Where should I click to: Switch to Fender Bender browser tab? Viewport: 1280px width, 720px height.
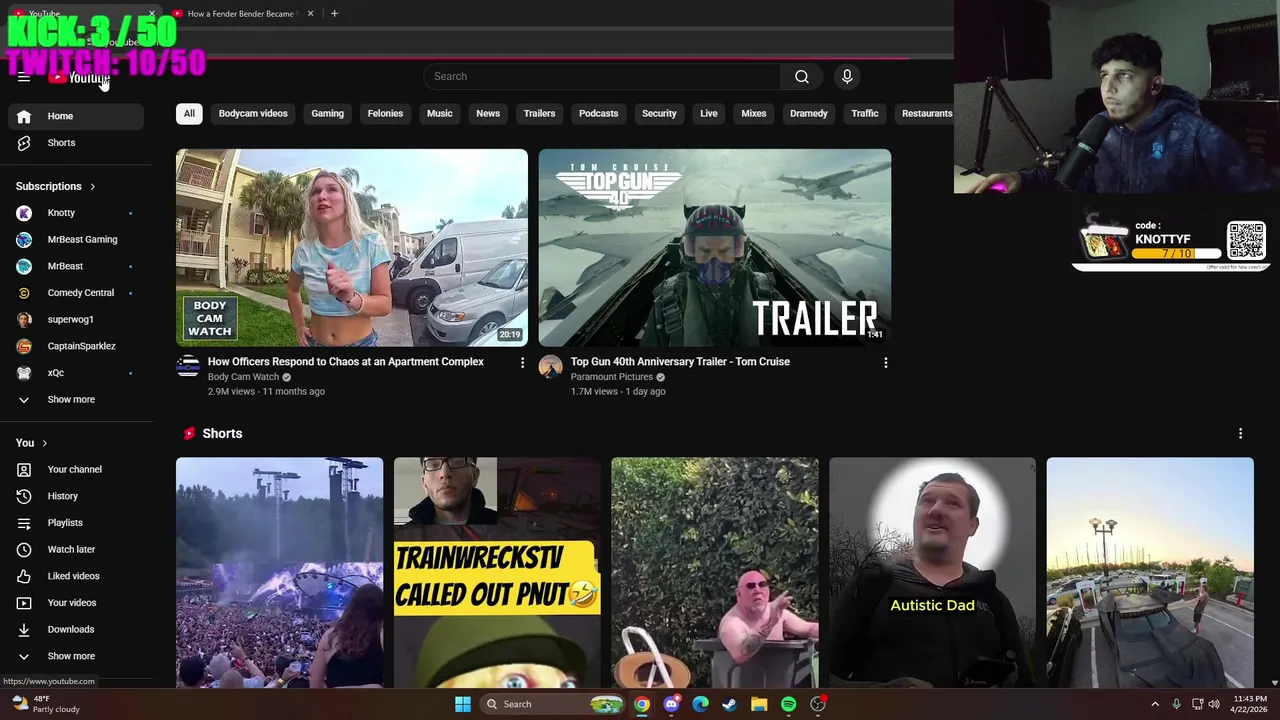tap(240, 14)
